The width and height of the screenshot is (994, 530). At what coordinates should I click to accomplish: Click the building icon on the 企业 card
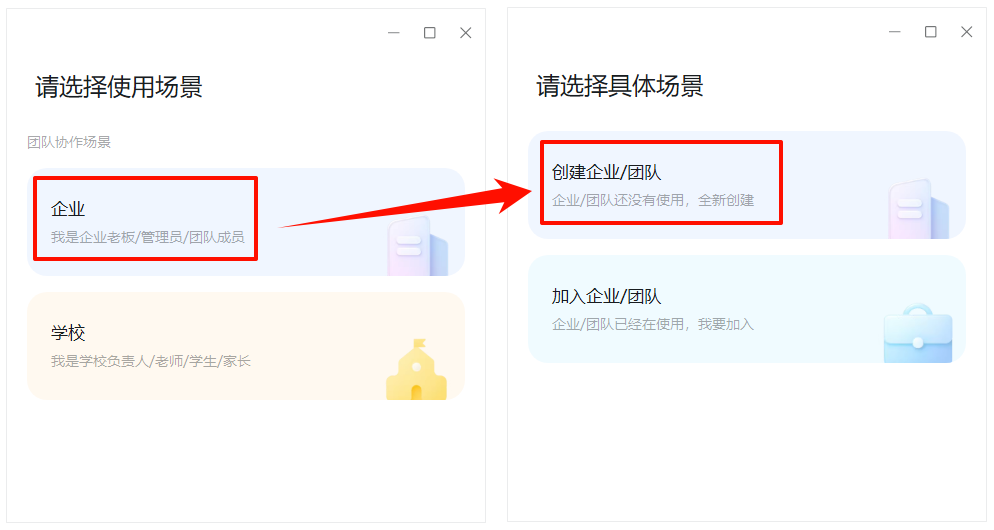pyautogui.click(x=410, y=246)
